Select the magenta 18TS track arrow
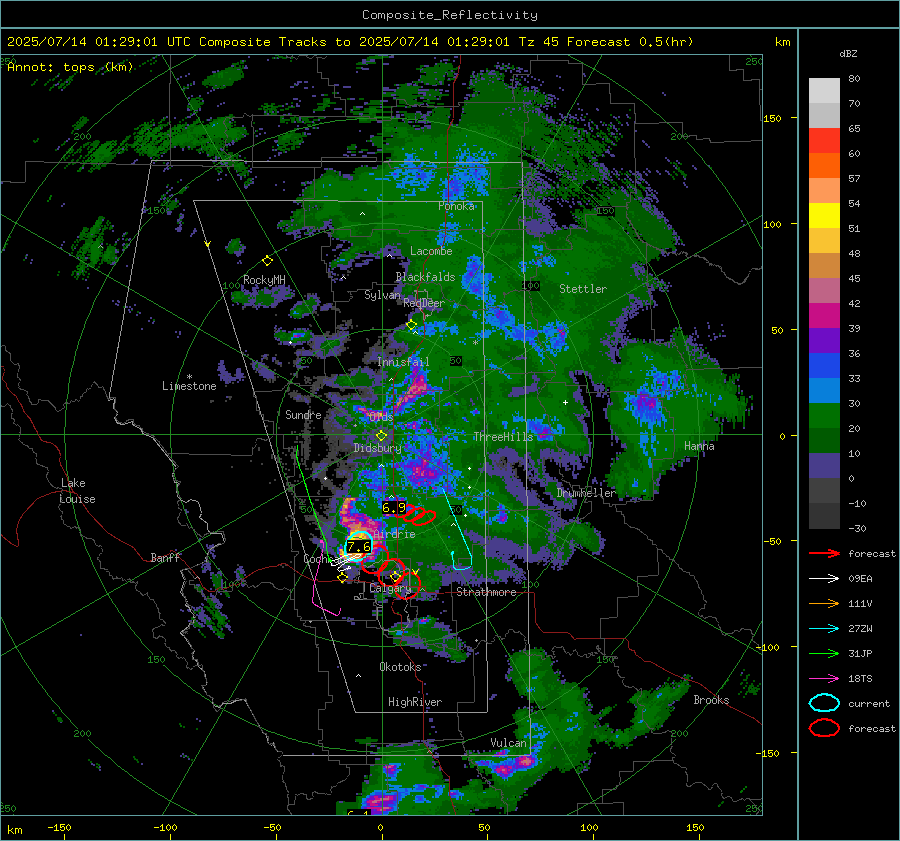Screen dimensions: 900x841 [x=824, y=679]
